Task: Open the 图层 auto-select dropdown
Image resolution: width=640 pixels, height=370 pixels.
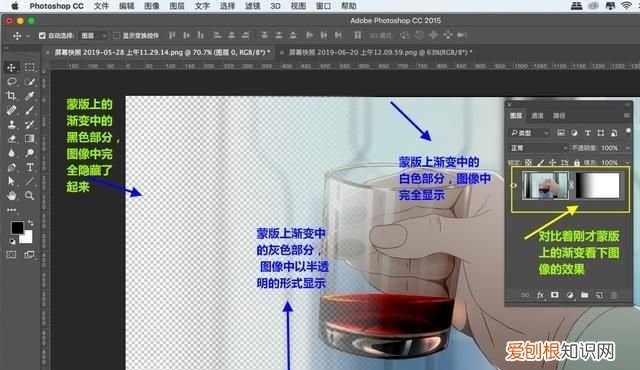Action: click(x=93, y=36)
